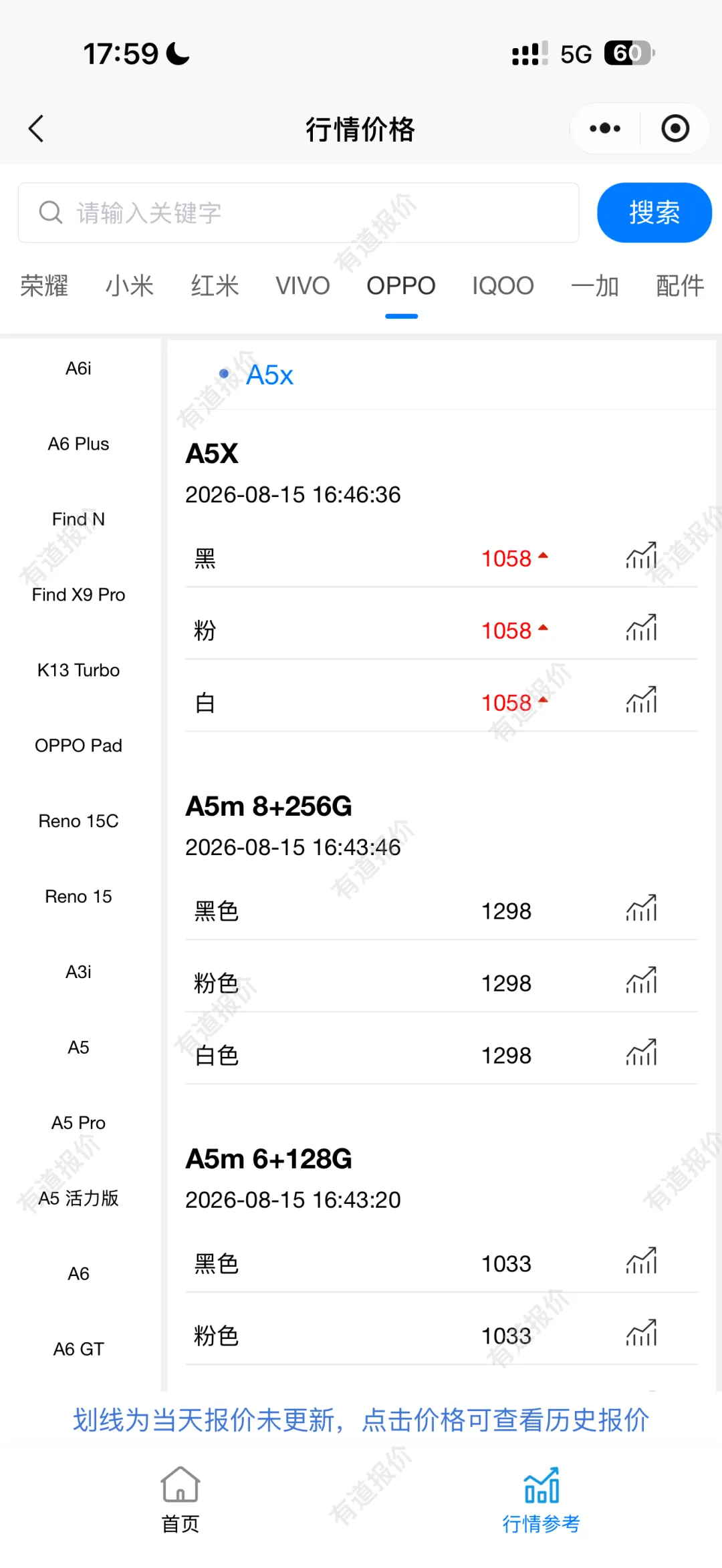Viewport: 722px width, 1568px height.
Task: Tap the circular close target icon
Action: coord(675,128)
